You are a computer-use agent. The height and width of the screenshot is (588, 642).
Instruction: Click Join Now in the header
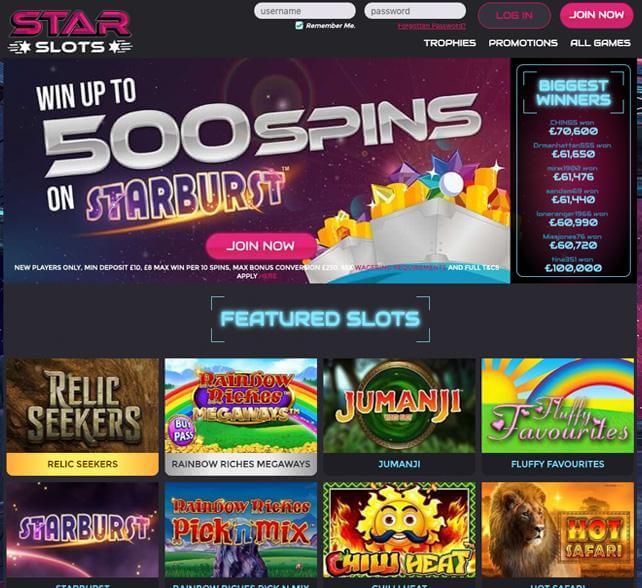597,15
